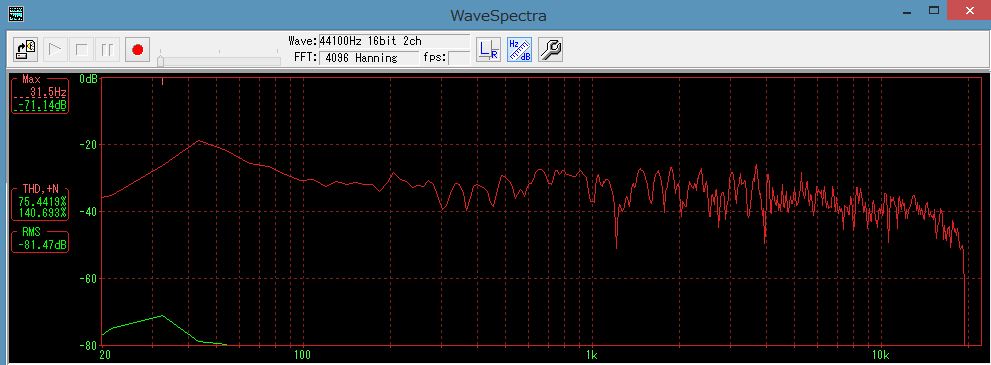Start recording with the red record button
The width and height of the screenshot is (991, 365).
137,49
